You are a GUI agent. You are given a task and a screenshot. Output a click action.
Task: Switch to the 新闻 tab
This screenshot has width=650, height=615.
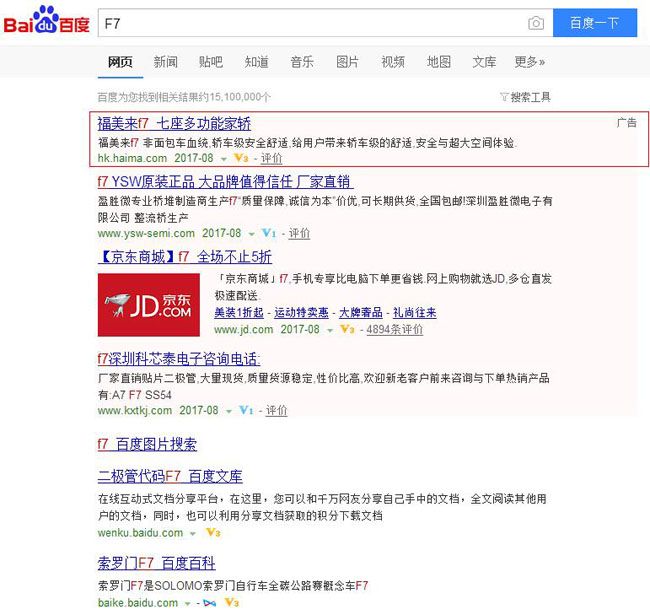(165, 62)
